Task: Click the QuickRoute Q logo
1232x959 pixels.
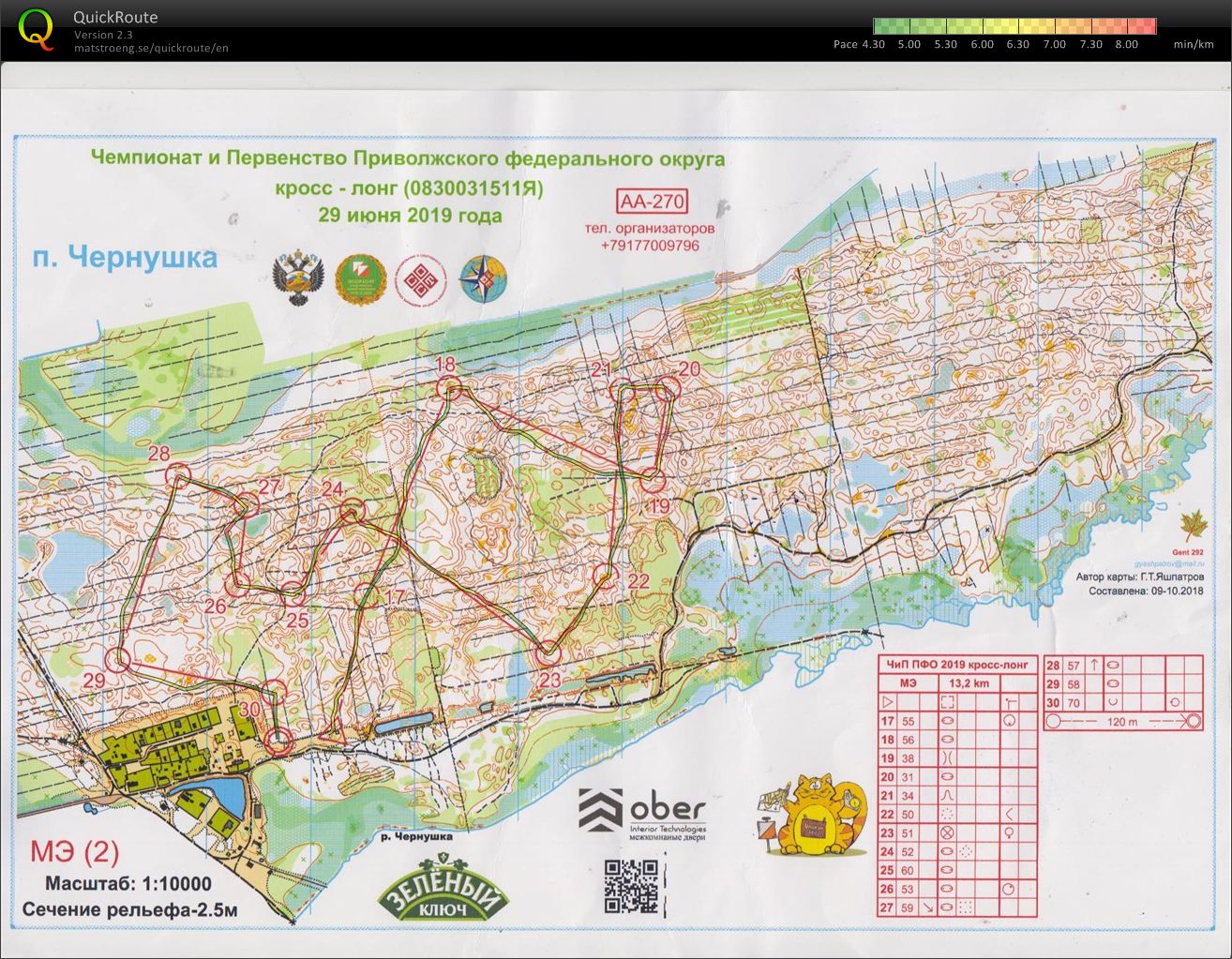Action: pos(36,28)
